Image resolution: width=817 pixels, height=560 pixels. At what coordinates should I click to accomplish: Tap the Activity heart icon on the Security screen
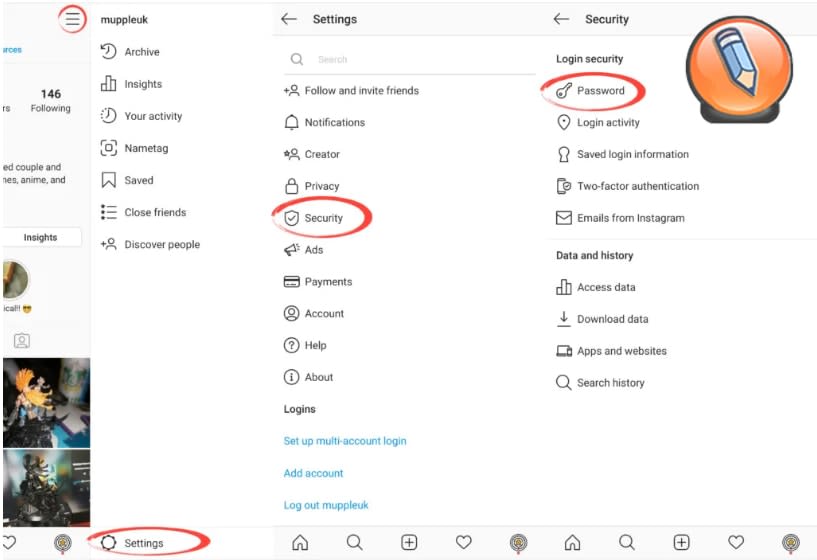pos(736,542)
